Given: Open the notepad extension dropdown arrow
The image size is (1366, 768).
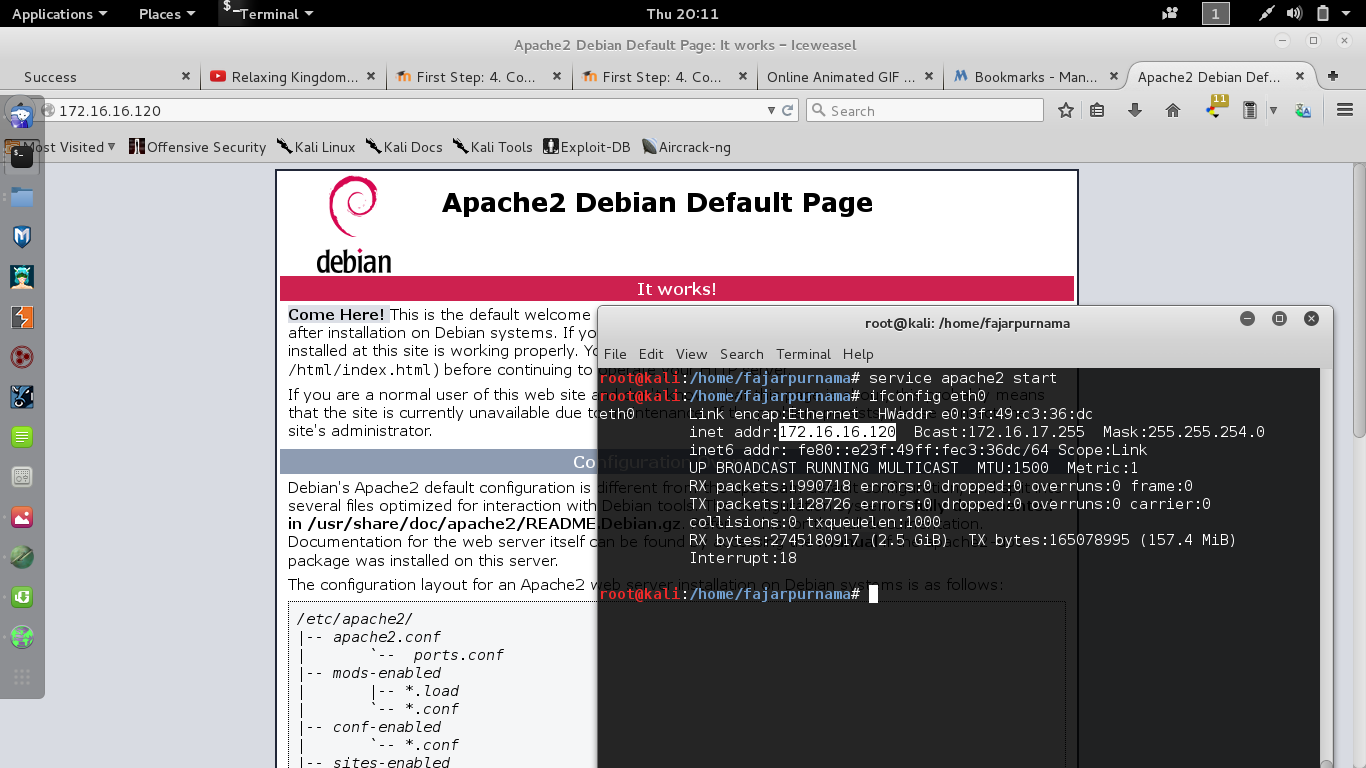Looking at the screenshot, I should pos(1273,111).
